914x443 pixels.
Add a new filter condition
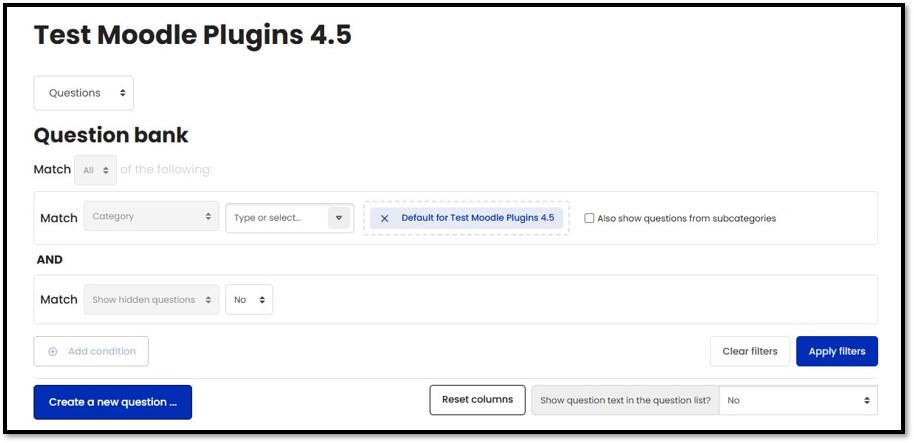pyautogui.click(x=91, y=352)
